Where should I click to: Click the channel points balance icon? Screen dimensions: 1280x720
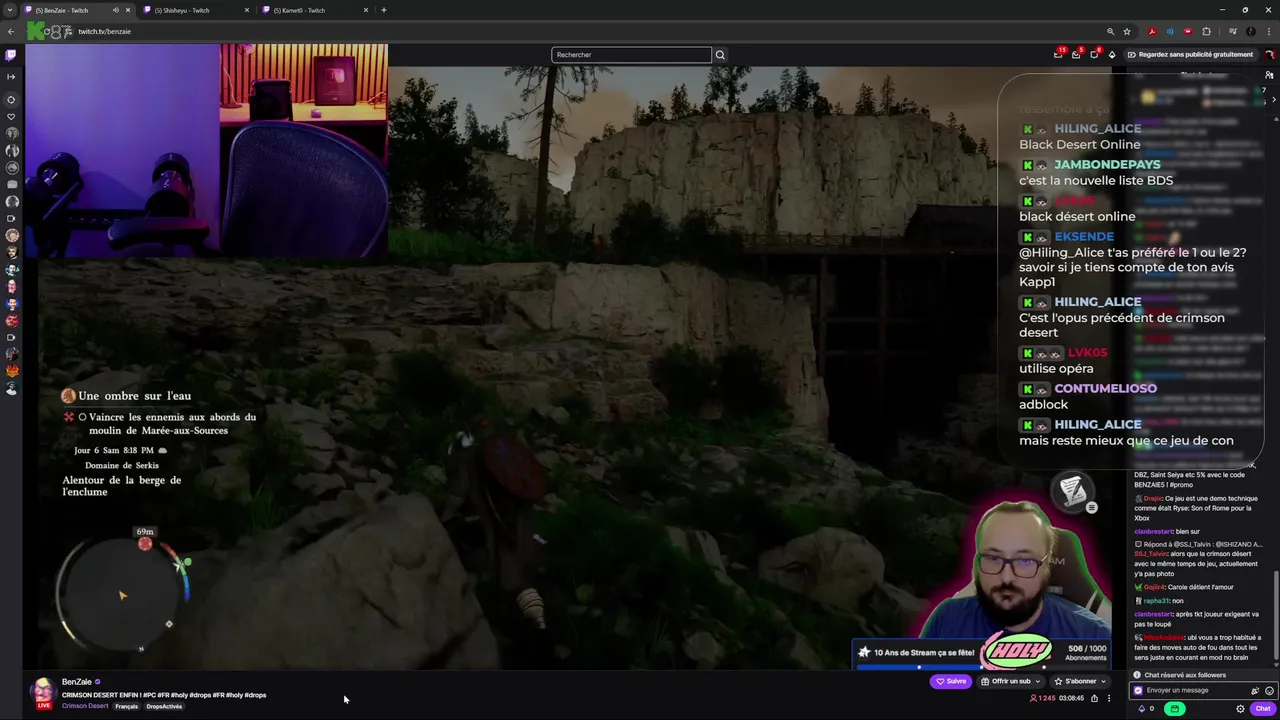[x=1142, y=709]
